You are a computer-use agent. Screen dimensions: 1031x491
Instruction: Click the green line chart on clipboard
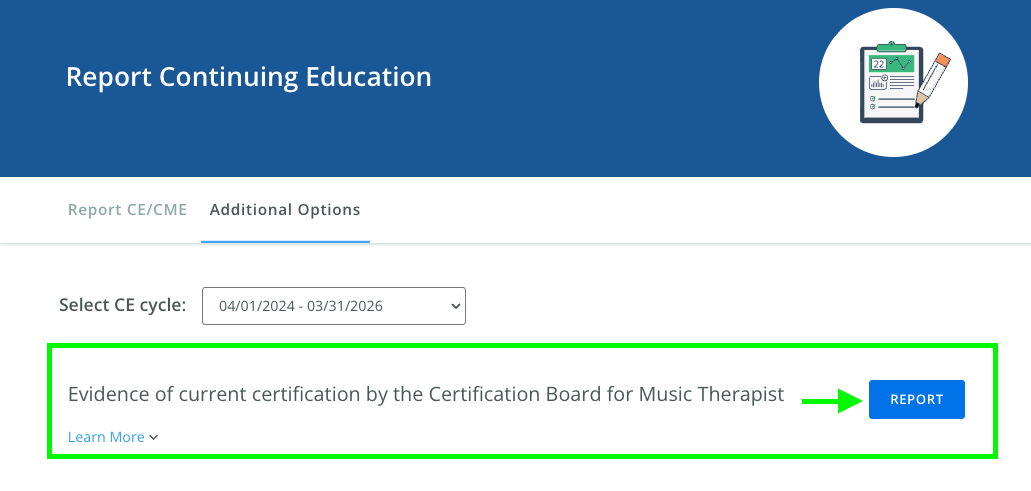coord(902,64)
